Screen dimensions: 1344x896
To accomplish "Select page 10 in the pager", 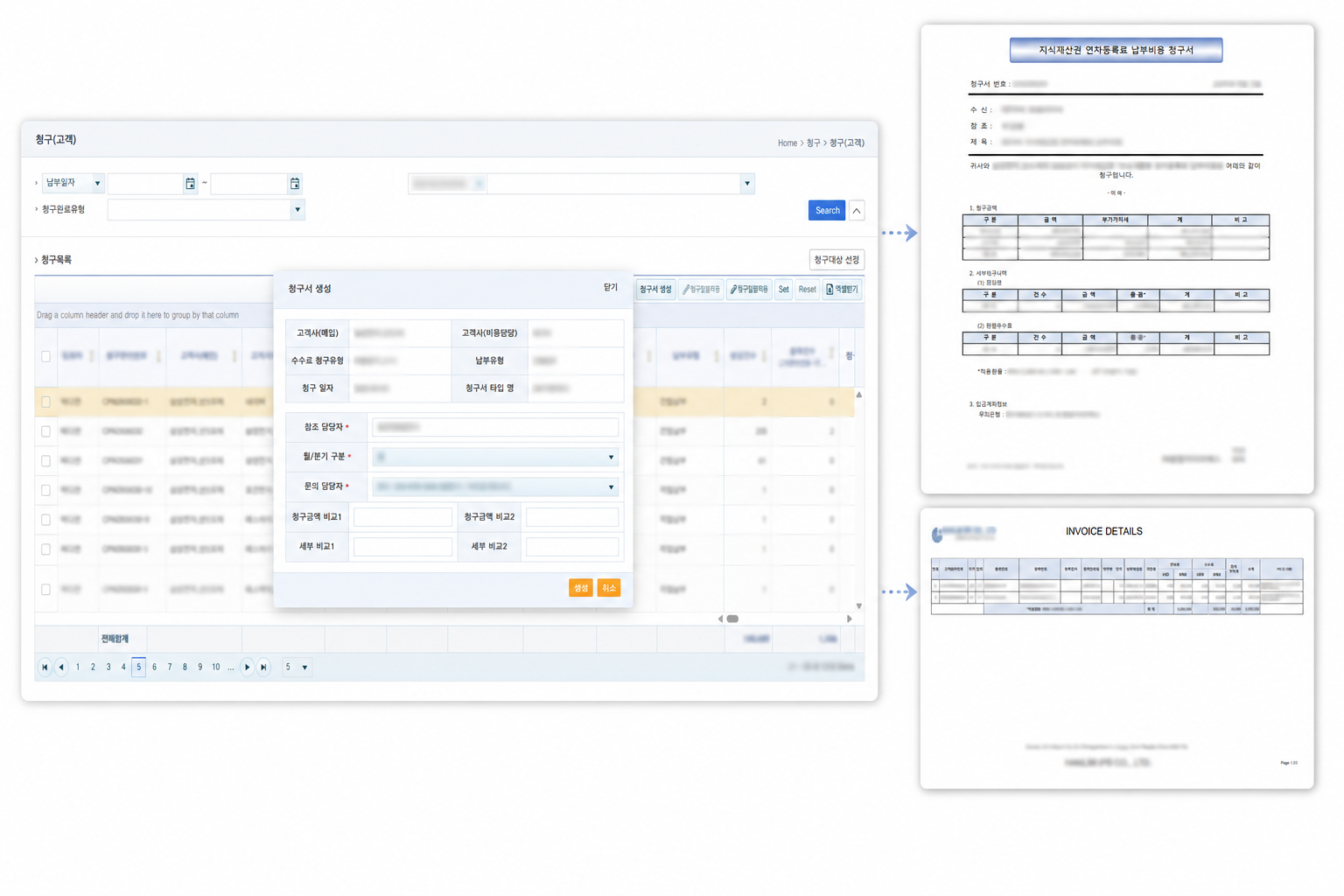I will tap(215, 667).
